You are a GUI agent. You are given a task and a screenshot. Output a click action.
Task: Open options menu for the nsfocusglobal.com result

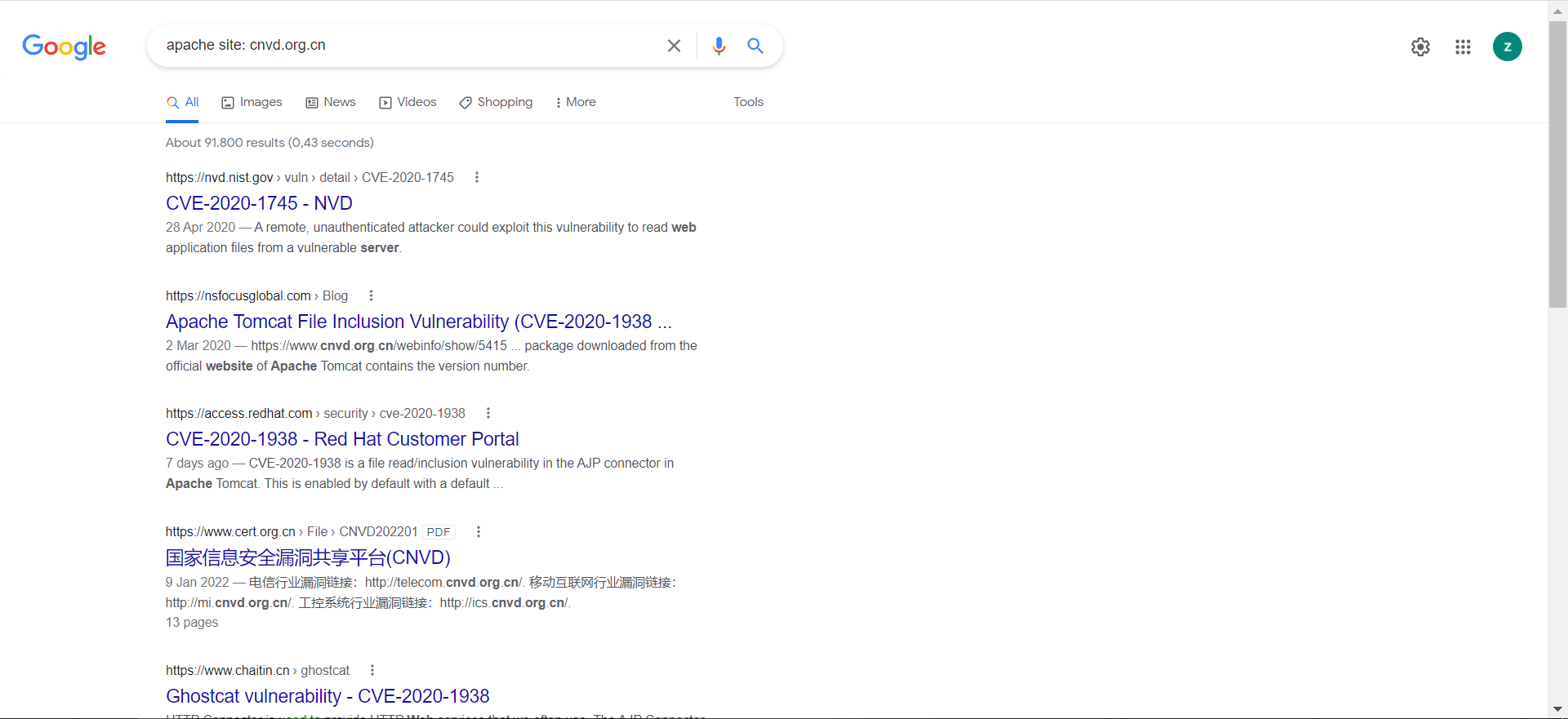pos(371,295)
